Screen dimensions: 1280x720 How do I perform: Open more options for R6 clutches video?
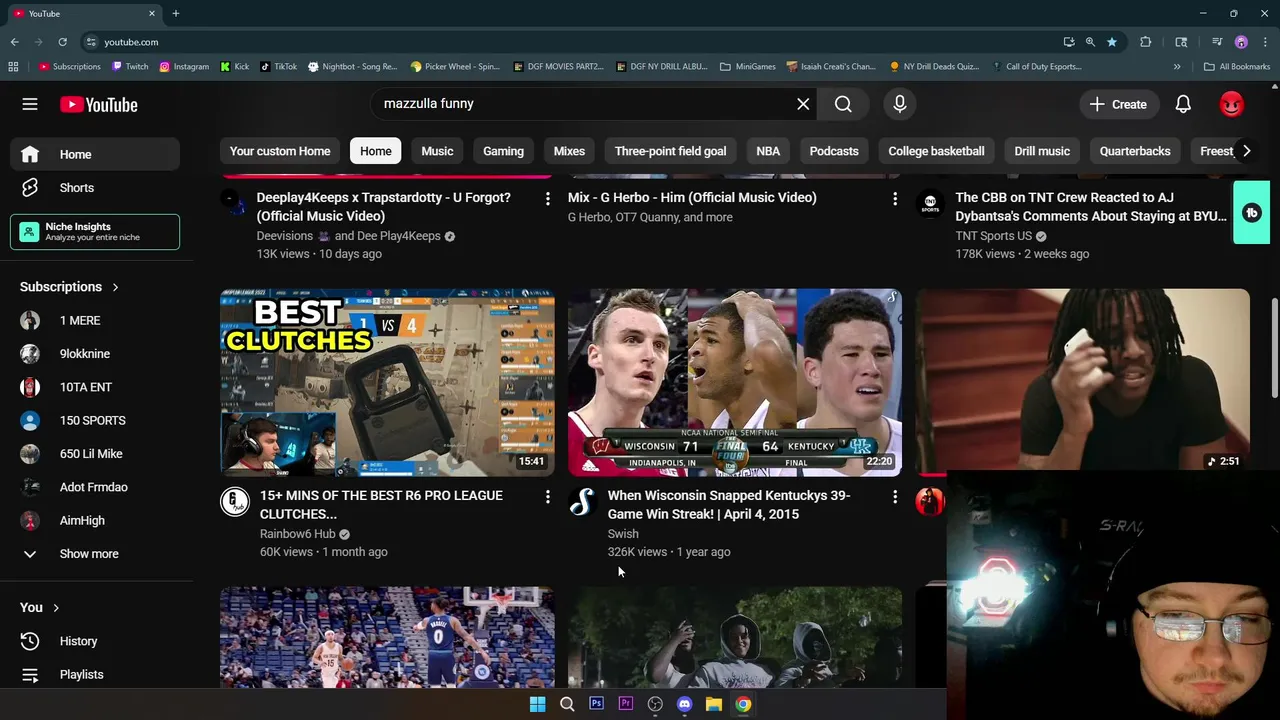(547, 497)
